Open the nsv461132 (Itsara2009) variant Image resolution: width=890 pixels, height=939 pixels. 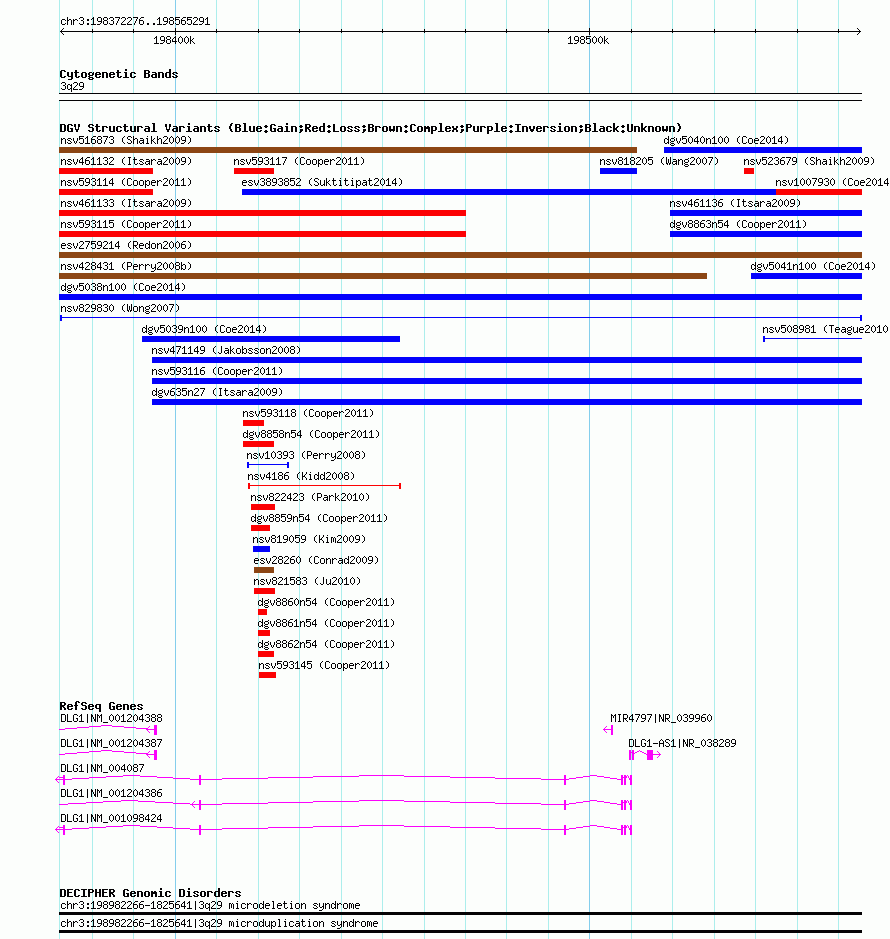pos(126,161)
